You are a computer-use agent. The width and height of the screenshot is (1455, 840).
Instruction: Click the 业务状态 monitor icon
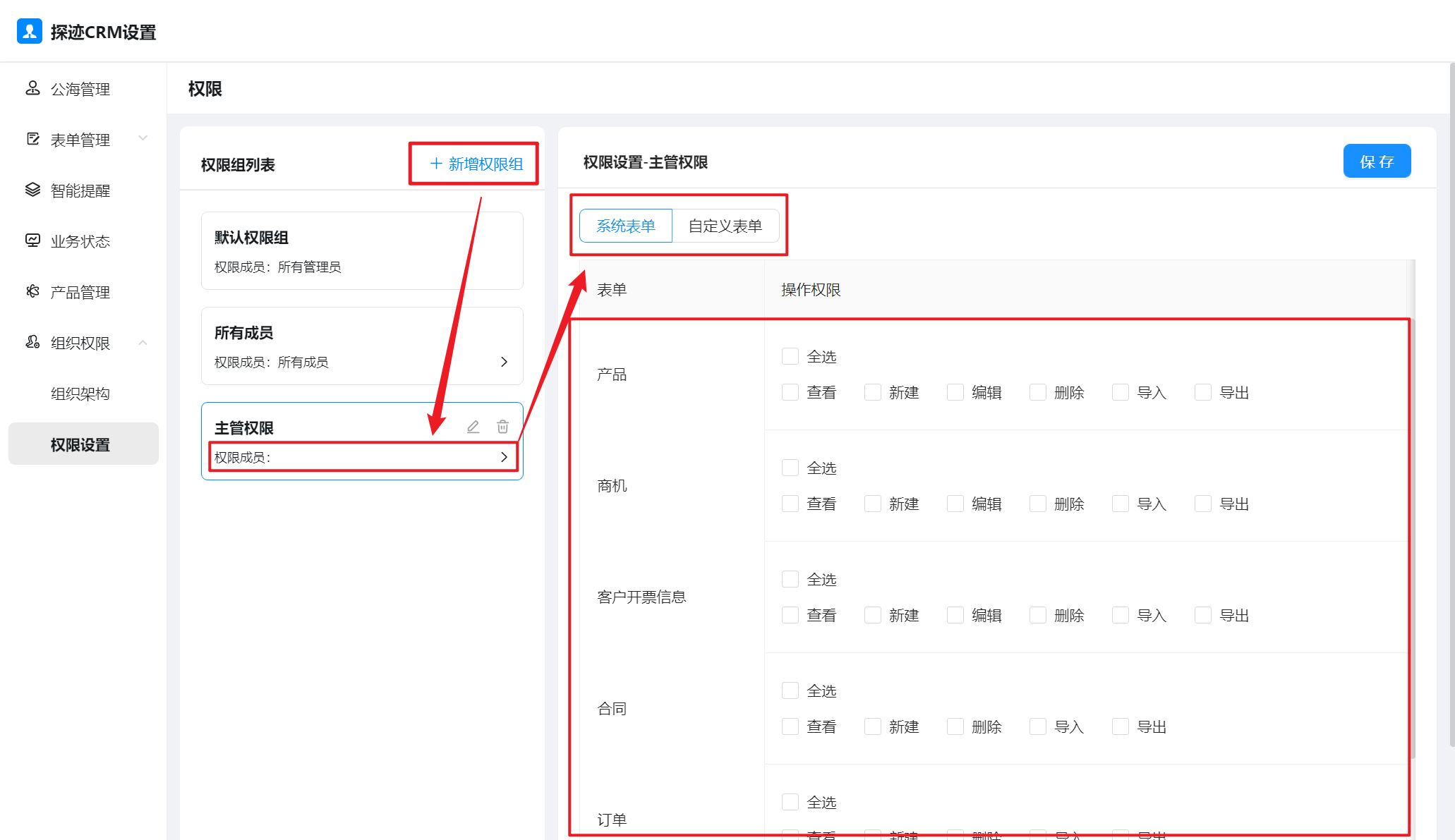[32, 241]
